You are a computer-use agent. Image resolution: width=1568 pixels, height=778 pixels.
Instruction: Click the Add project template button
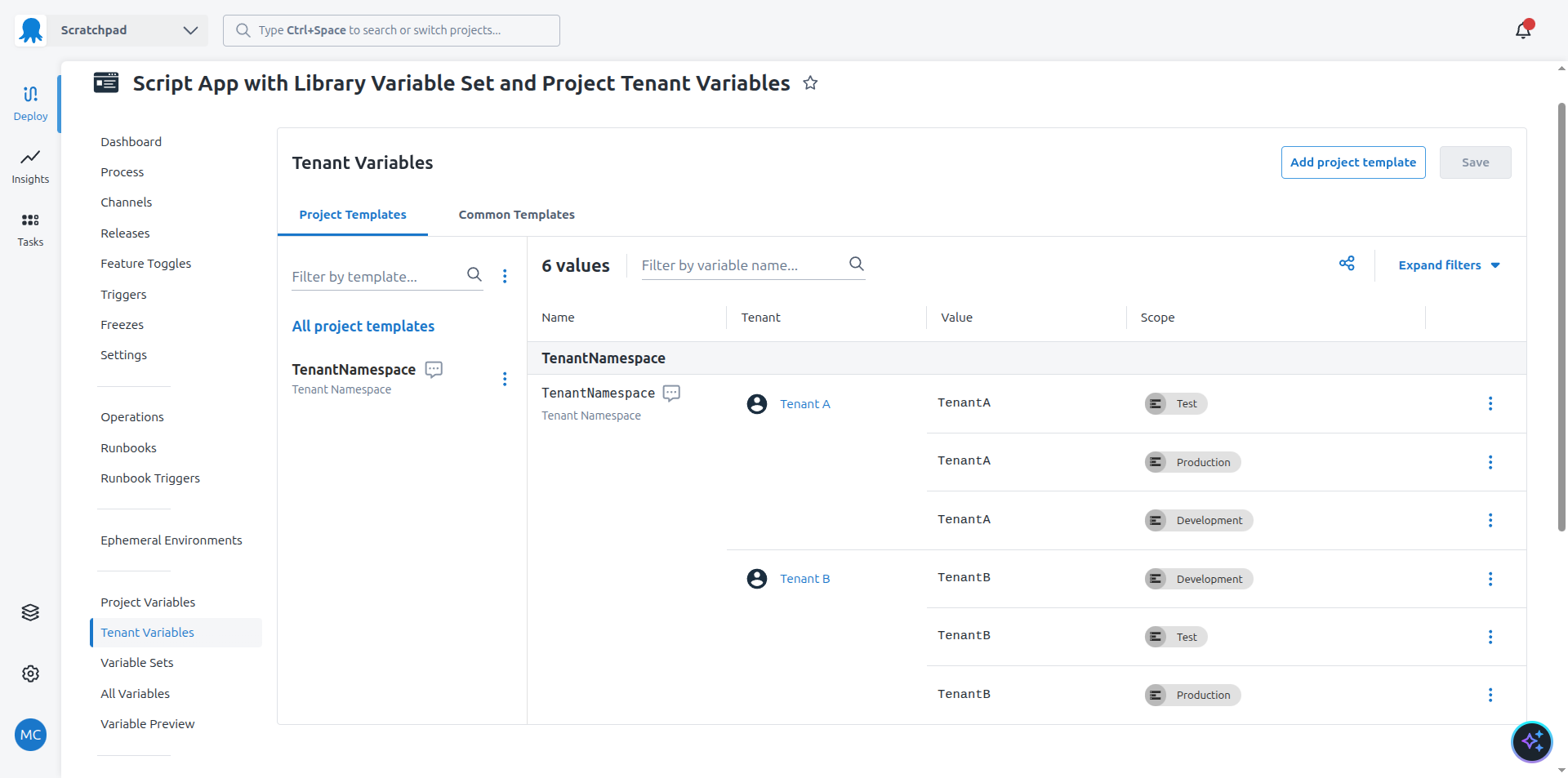pyautogui.click(x=1352, y=162)
